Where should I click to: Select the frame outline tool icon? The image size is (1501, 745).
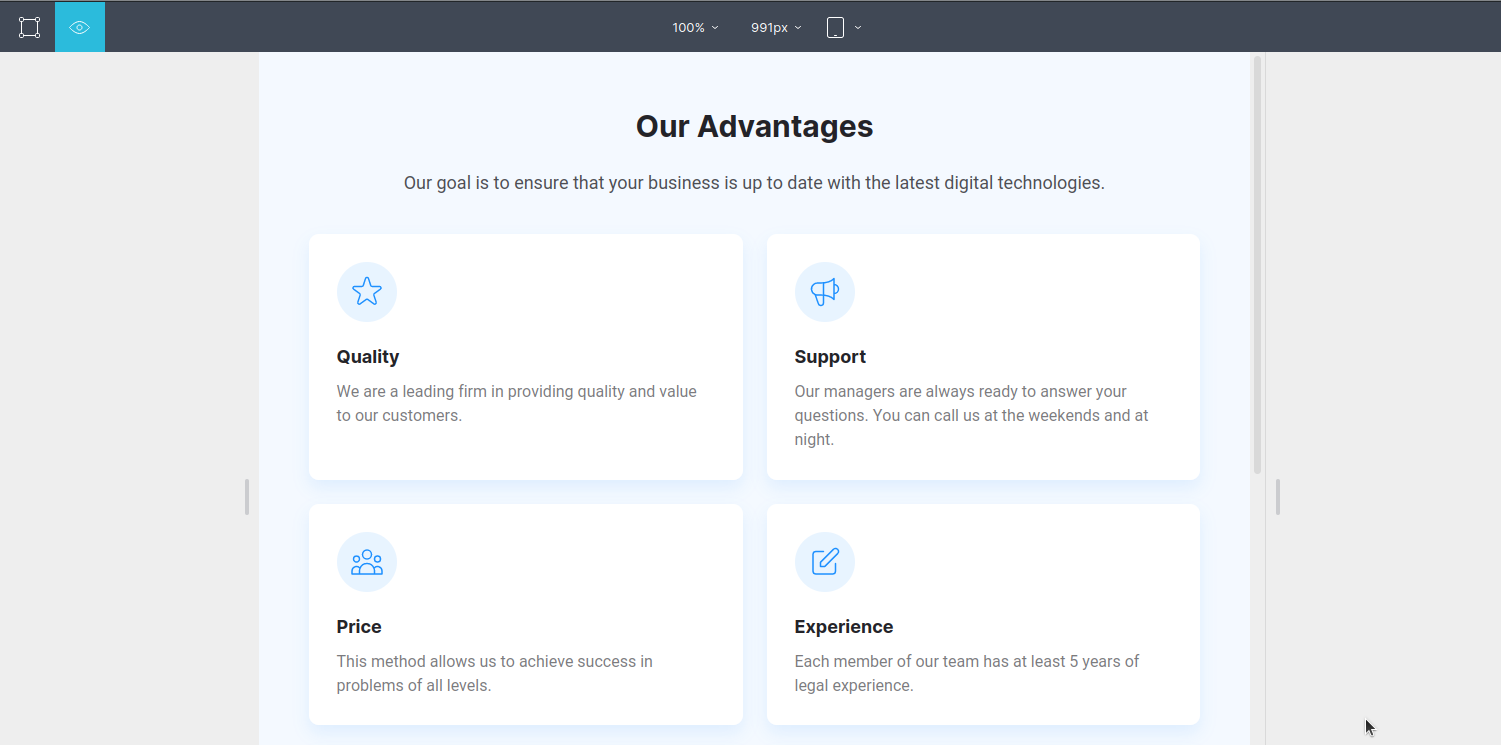pos(29,27)
